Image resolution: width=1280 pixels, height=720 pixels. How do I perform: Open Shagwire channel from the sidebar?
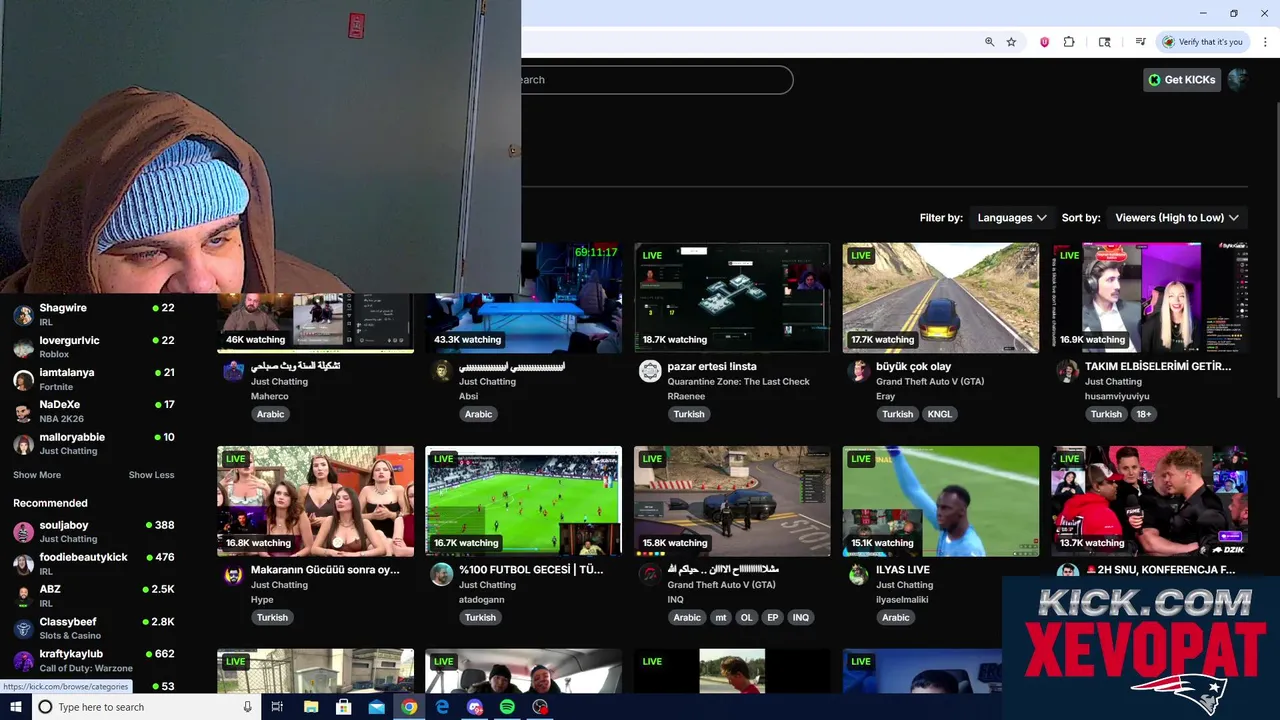coord(94,315)
